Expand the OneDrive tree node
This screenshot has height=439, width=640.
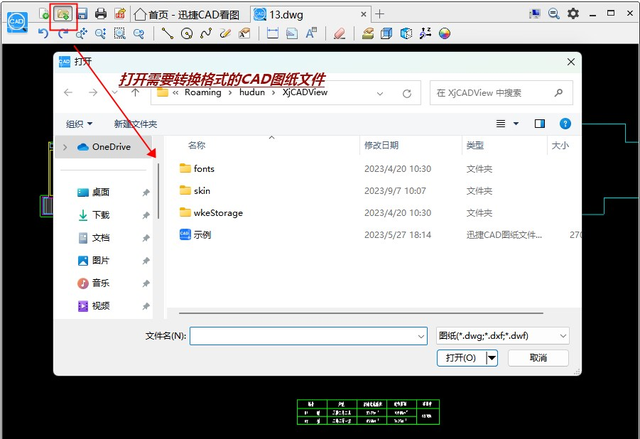(65, 147)
